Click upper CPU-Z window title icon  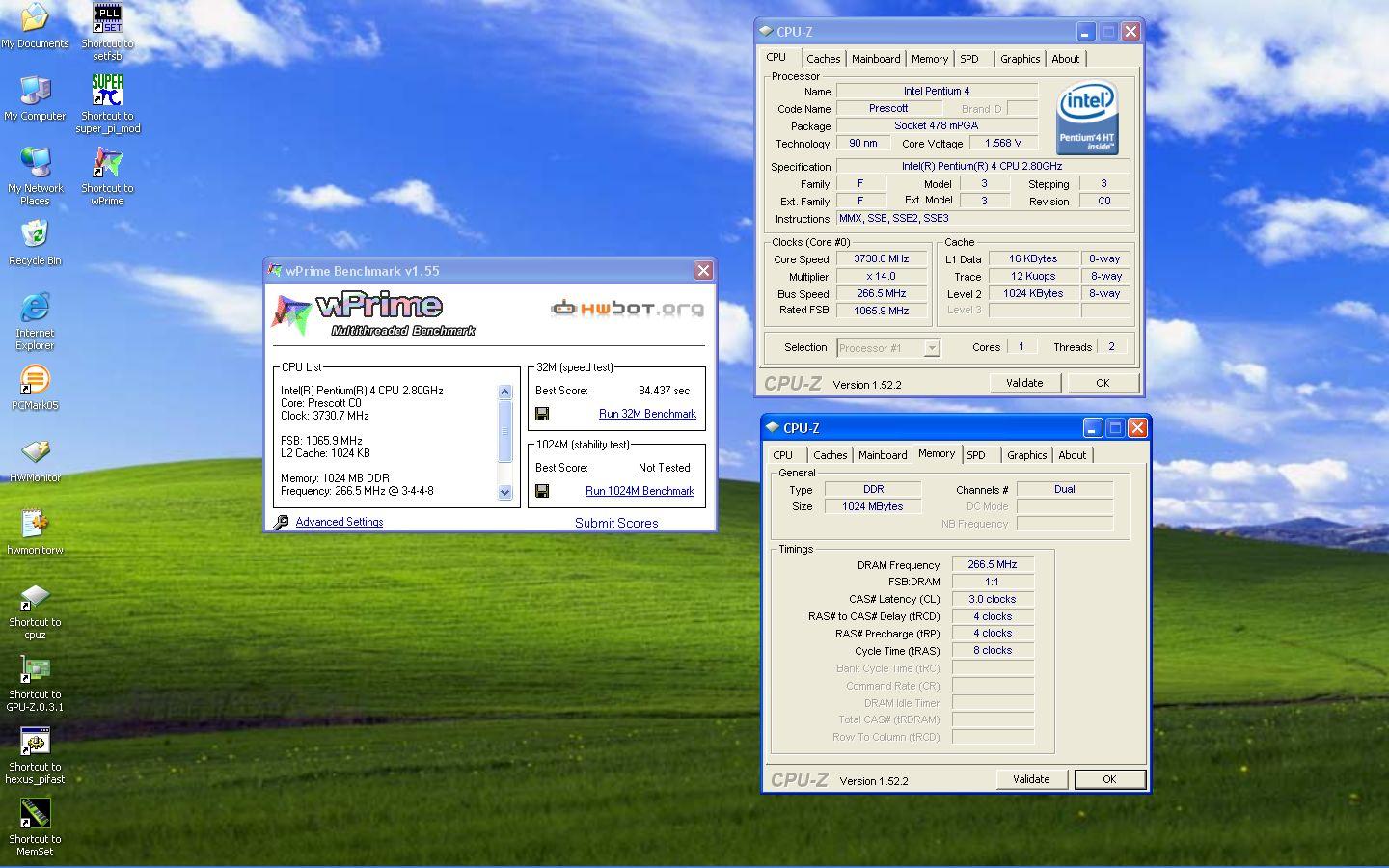tap(766, 31)
